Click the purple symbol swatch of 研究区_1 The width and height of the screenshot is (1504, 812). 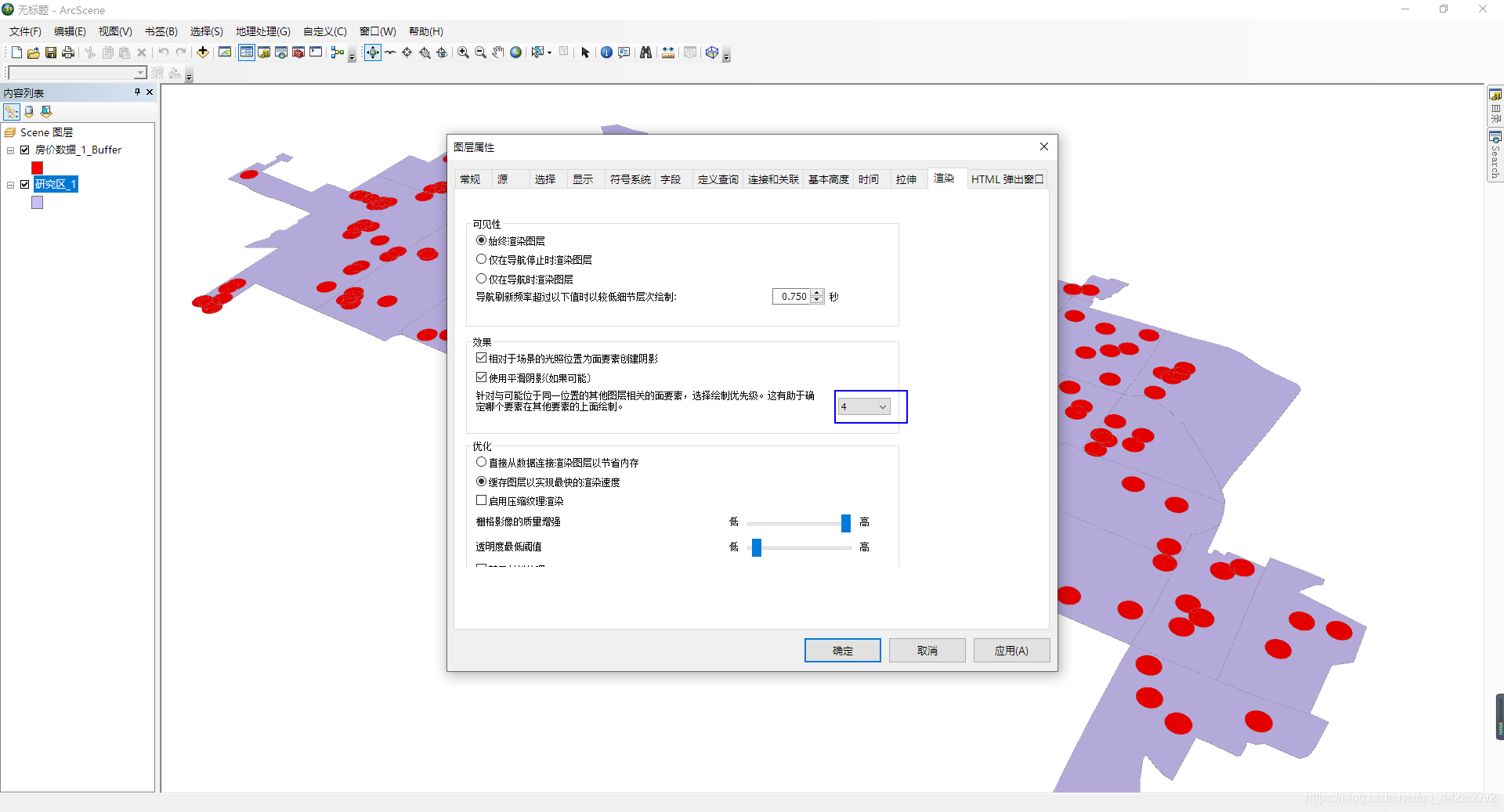click(x=37, y=203)
